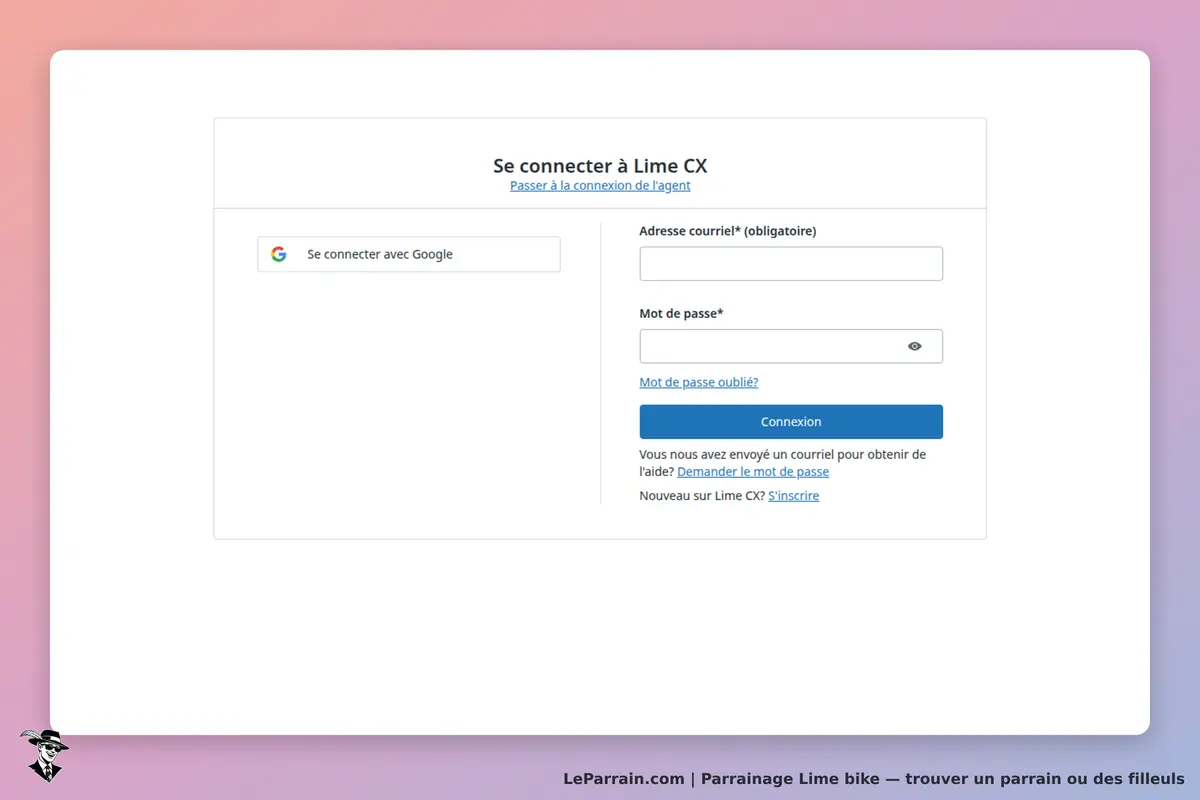Click the Google logo icon

click(x=279, y=254)
